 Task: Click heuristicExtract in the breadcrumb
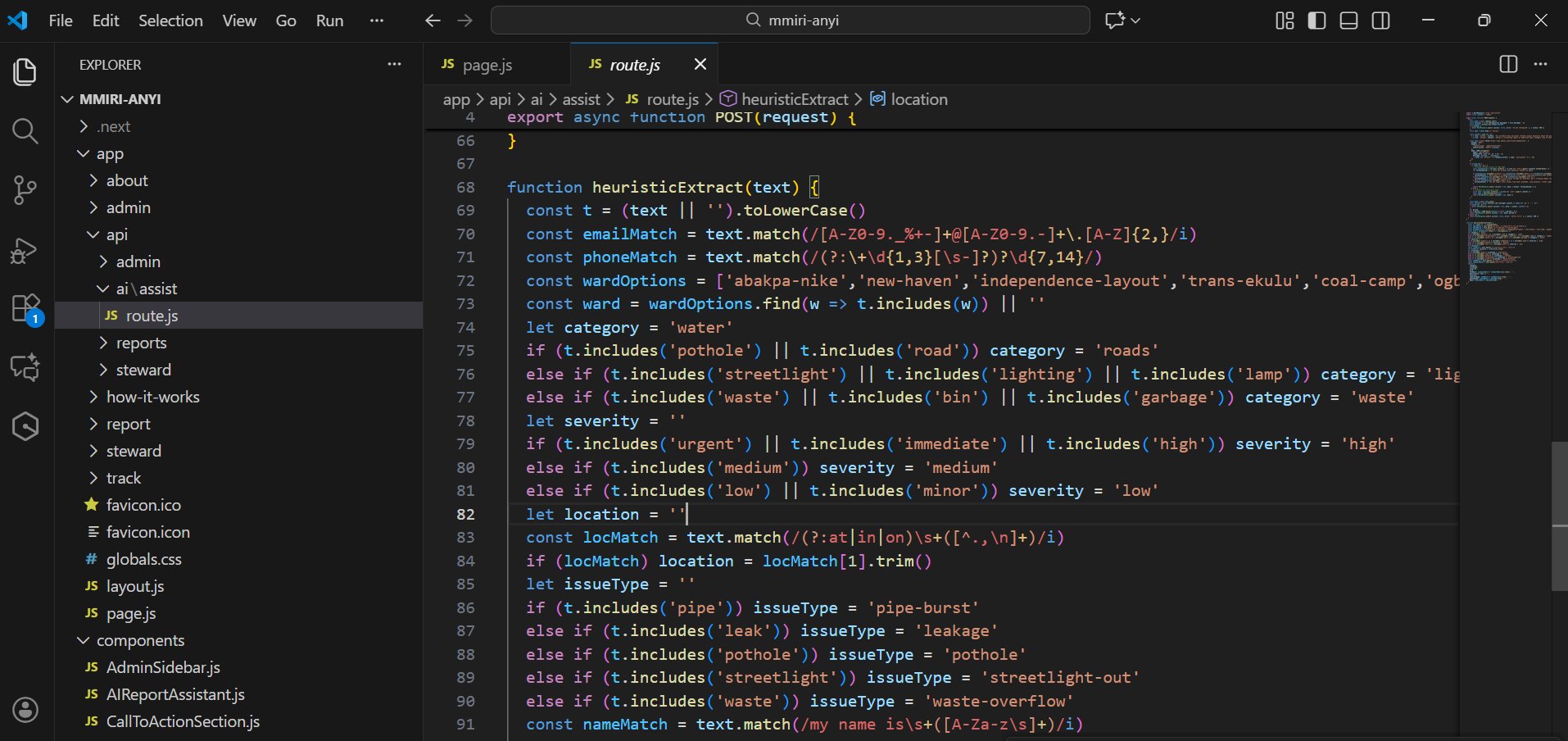(x=794, y=99)
